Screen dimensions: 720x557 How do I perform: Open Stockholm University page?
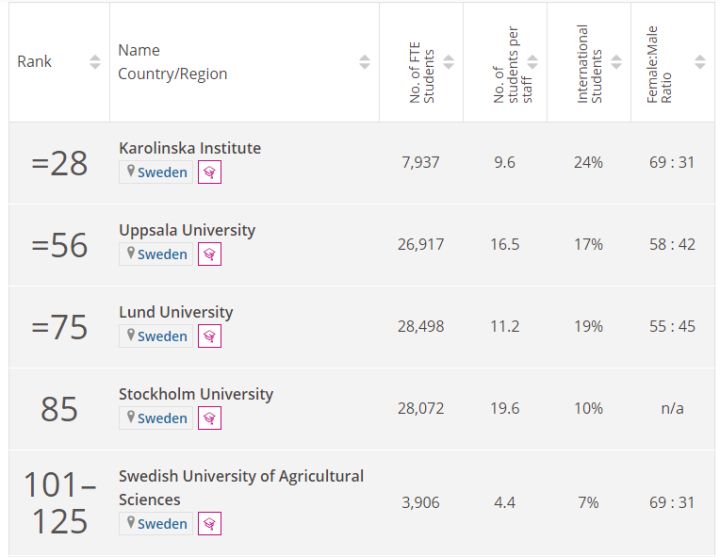click(196, 394)
